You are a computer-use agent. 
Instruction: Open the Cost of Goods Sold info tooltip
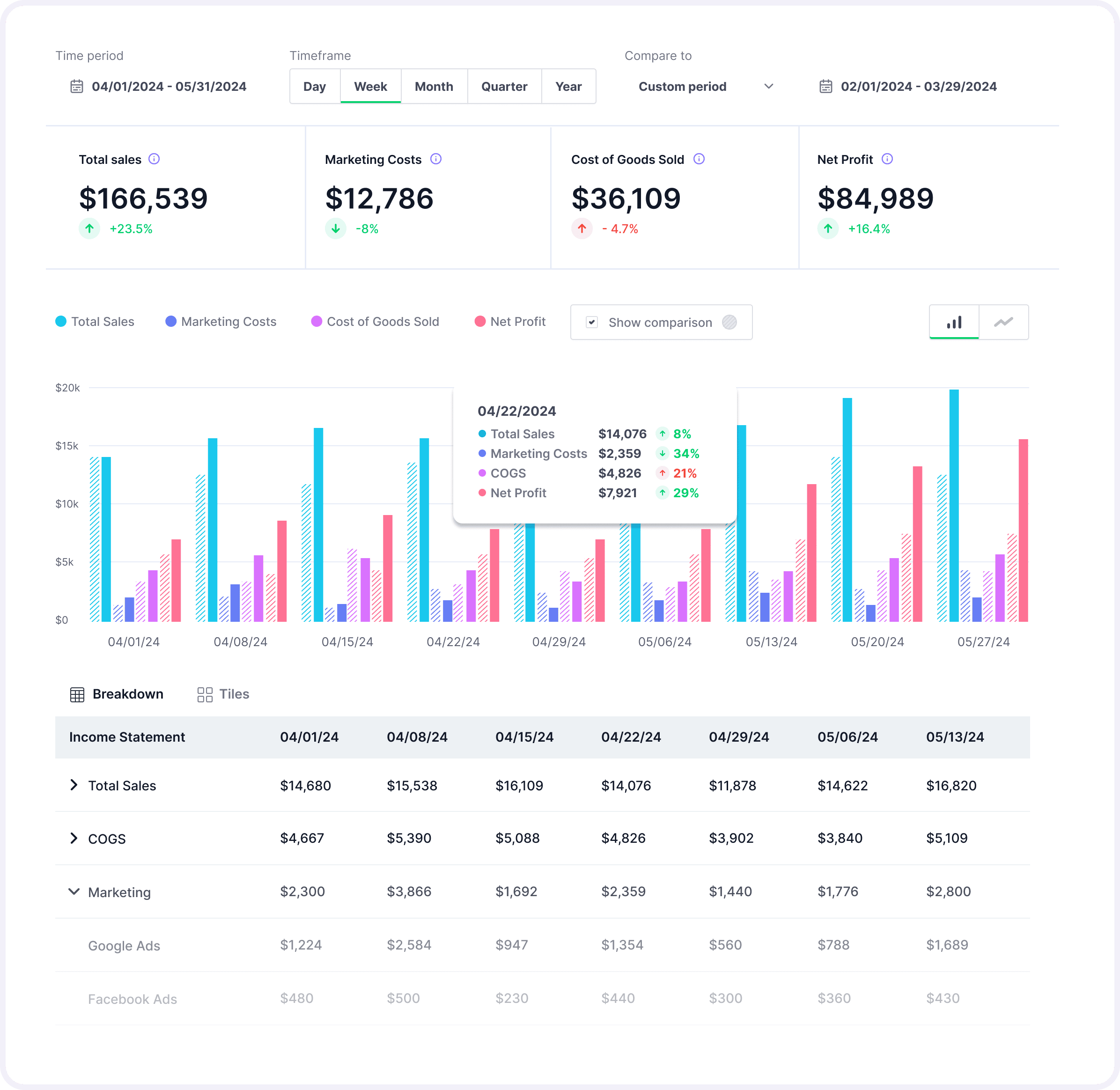[x=699, y=160]
